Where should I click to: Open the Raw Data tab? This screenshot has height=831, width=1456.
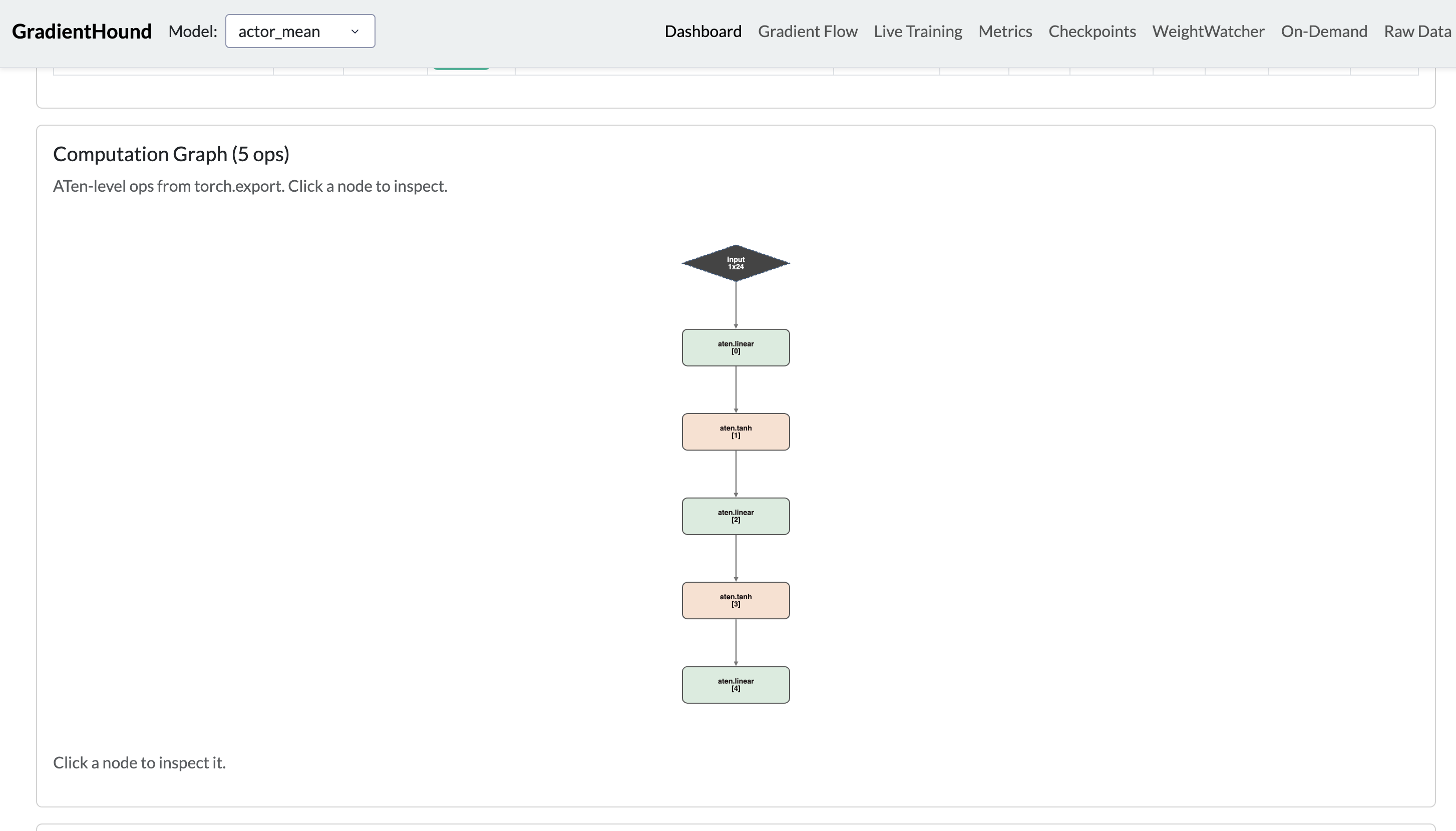pos(1417,32)
